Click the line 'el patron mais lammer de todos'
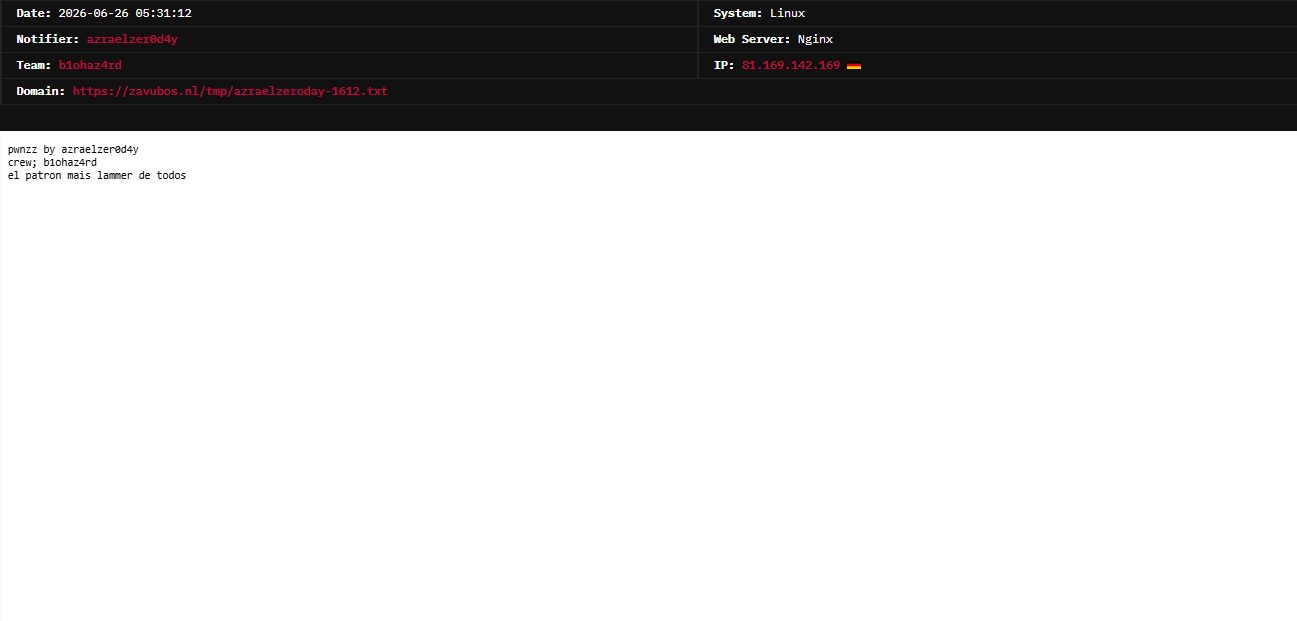The image size is (1297, 621). pyautogui.click(x=97, y=175)
